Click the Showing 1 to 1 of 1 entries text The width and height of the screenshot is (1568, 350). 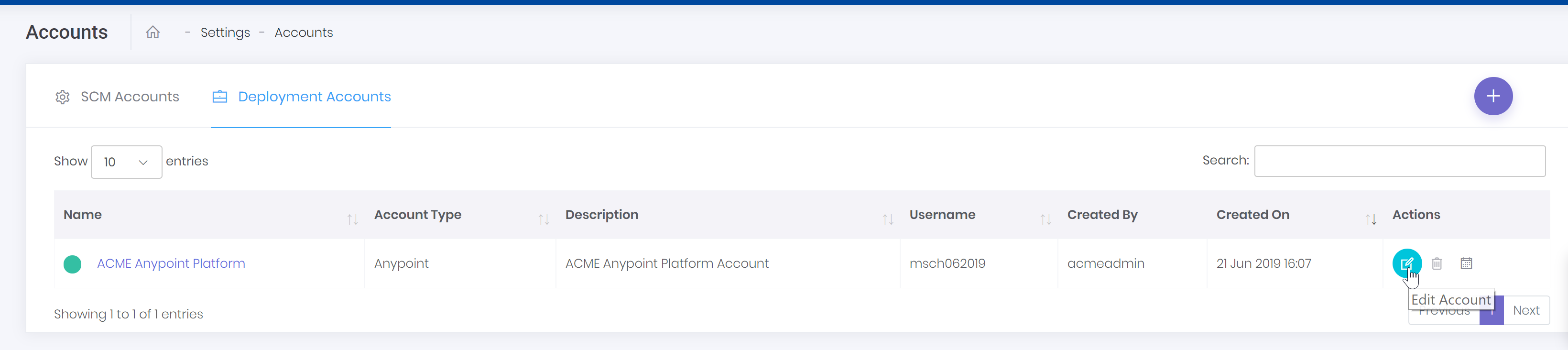129,314
